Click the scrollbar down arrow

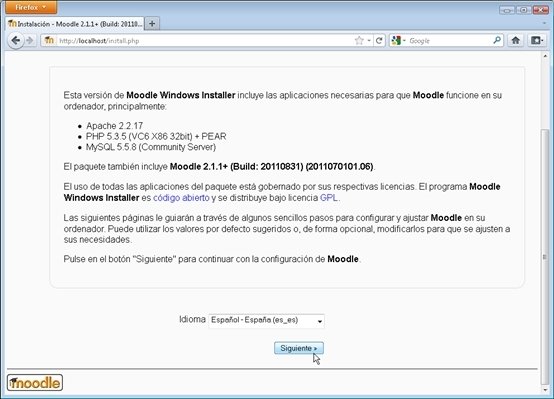click(545, 390)
